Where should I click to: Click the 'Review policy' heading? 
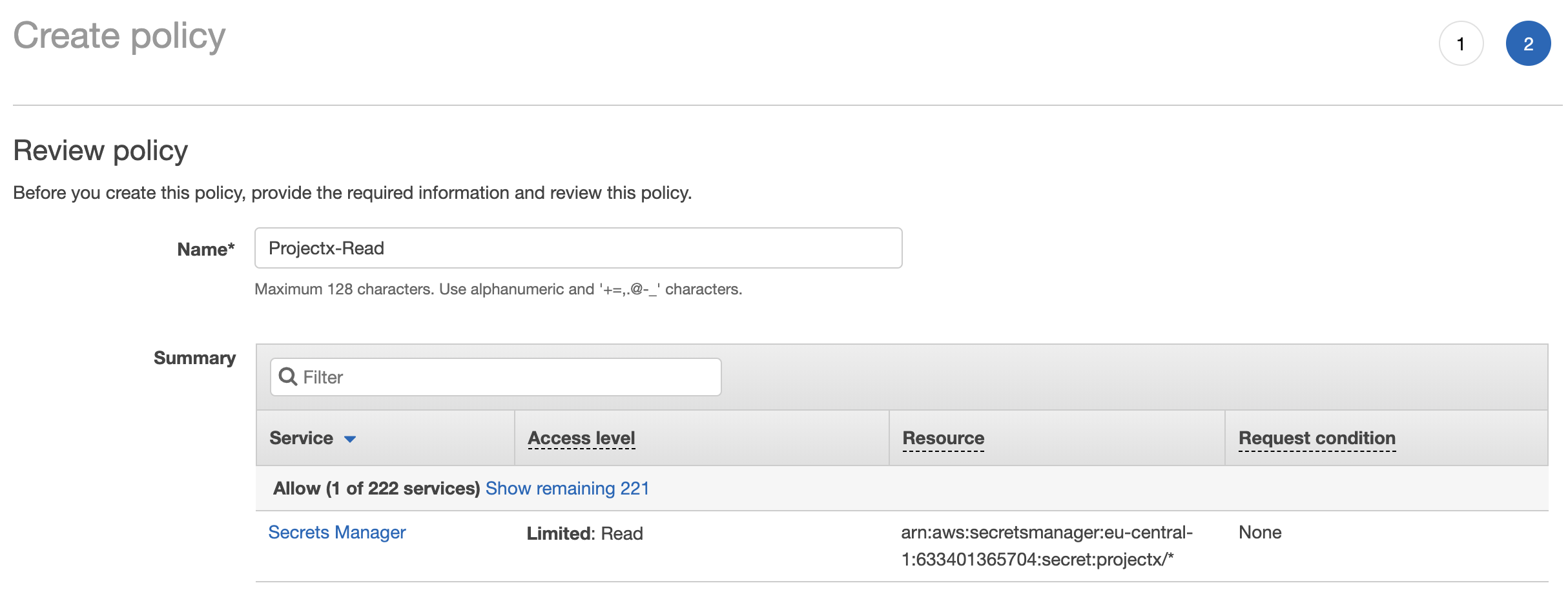point(100,151)
